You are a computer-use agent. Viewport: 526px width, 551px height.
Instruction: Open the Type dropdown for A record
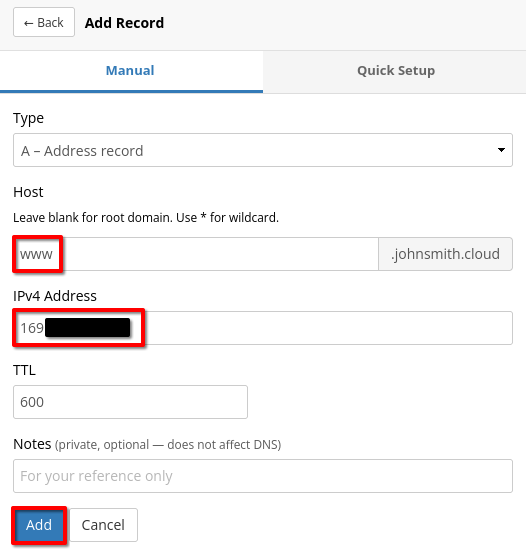(263, 150)
